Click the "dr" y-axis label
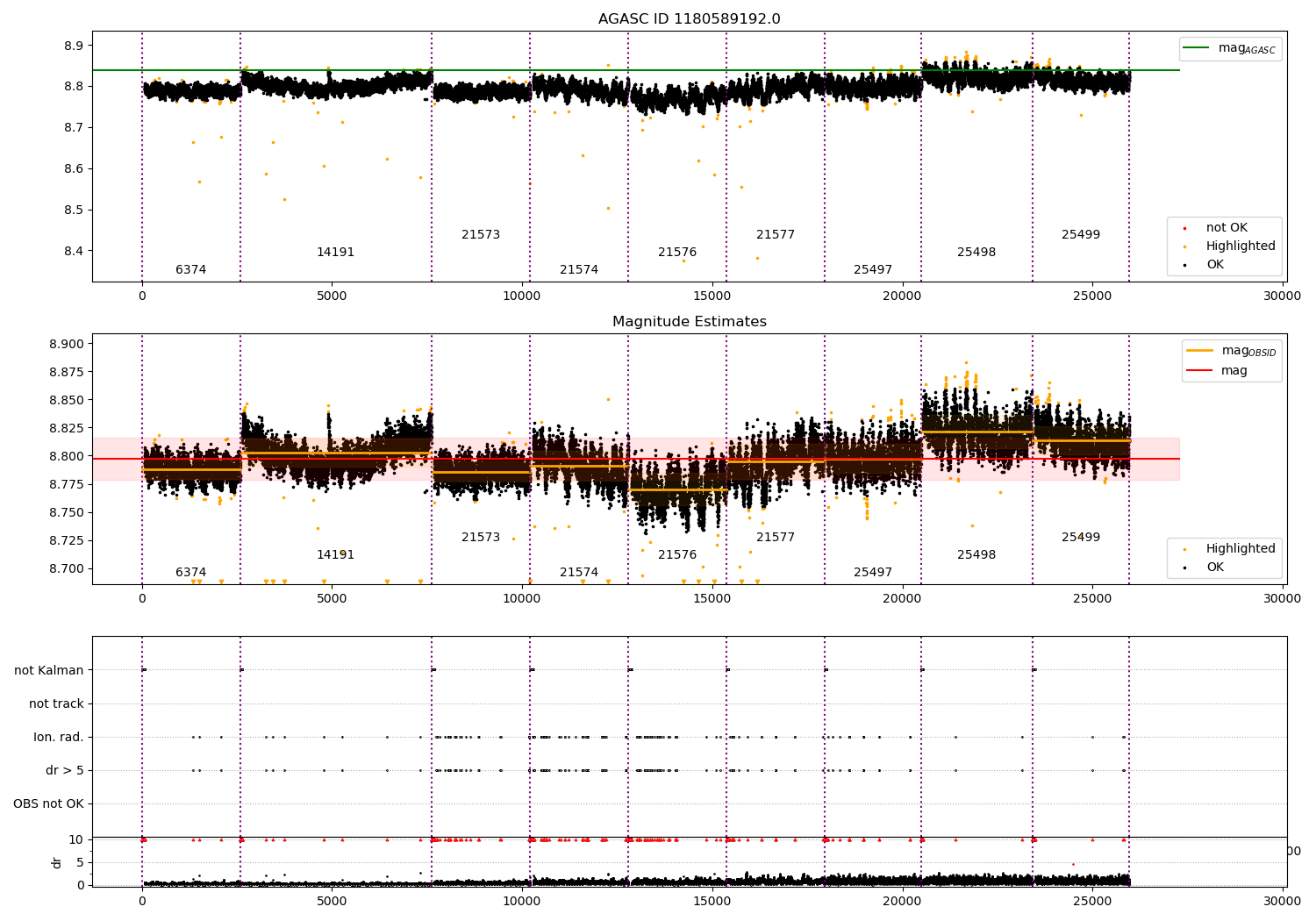The height and width of the screenshot is (921, 1316). [57, 862]
